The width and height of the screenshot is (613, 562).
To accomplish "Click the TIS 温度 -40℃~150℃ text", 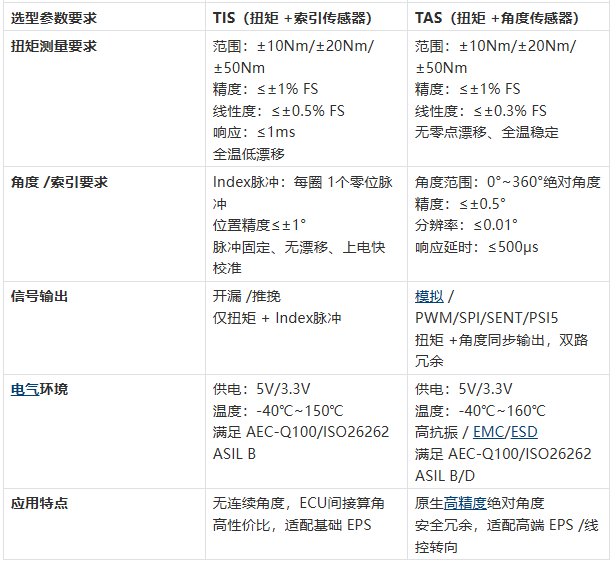I will tap(278, 411).
